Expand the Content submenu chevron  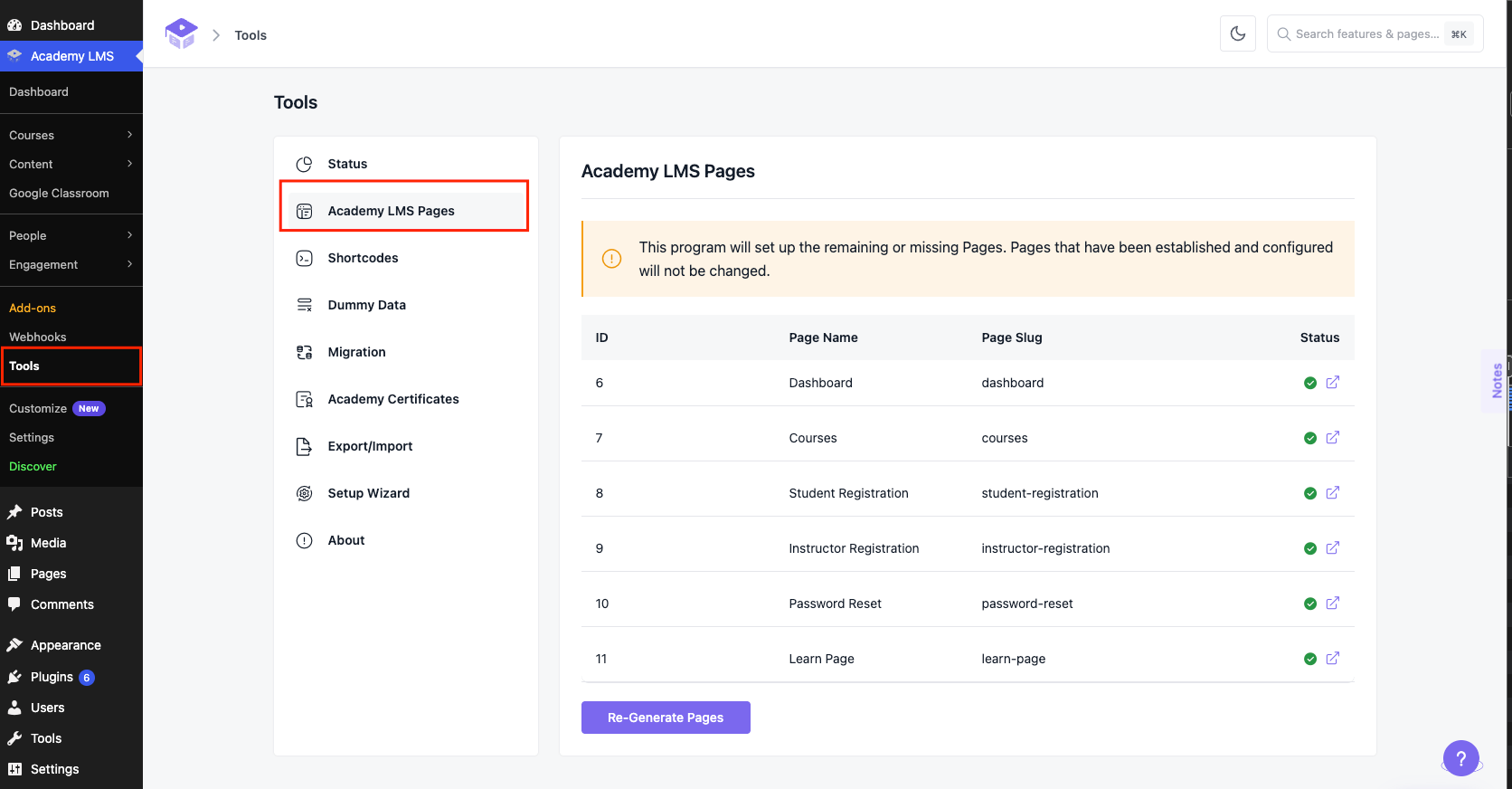click(x=129, y=164)
